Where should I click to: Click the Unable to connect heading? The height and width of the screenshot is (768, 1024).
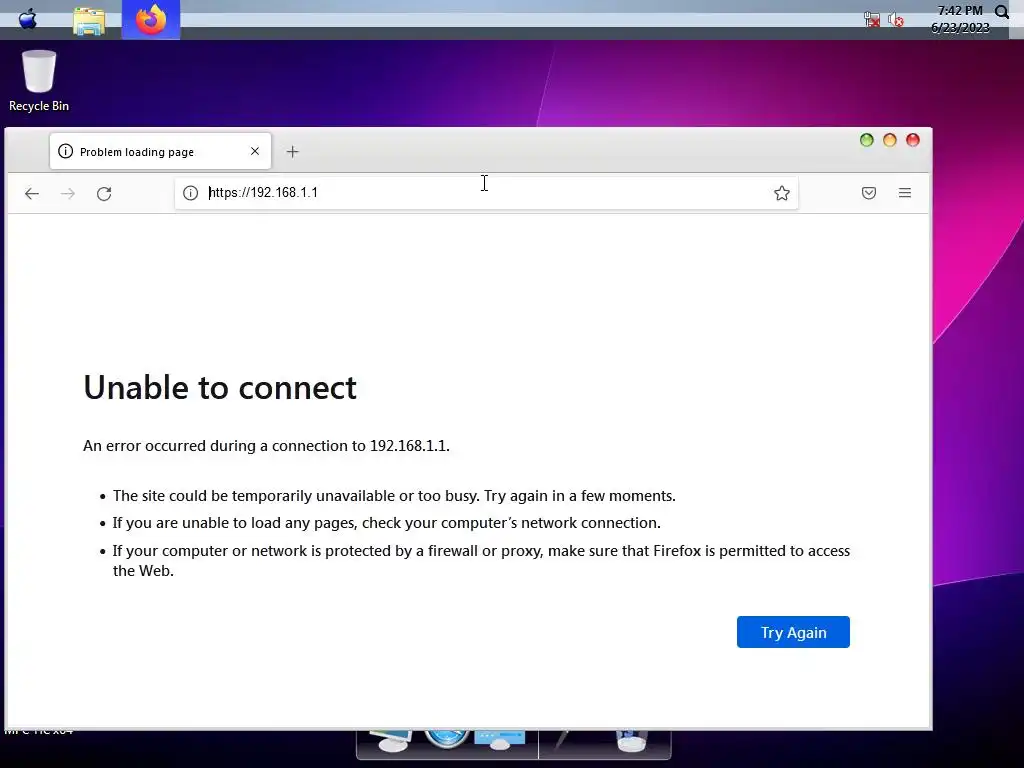pos(220,387)
